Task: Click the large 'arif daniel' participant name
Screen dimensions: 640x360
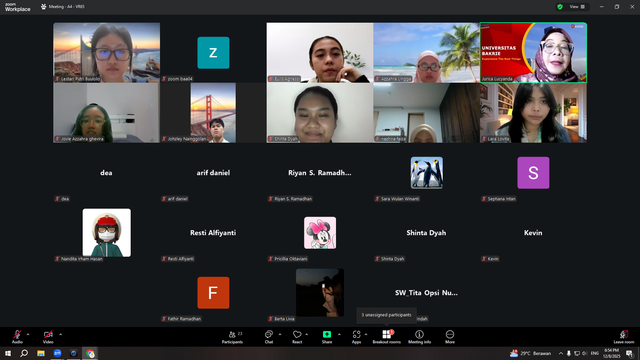Action: click(213, 173)
